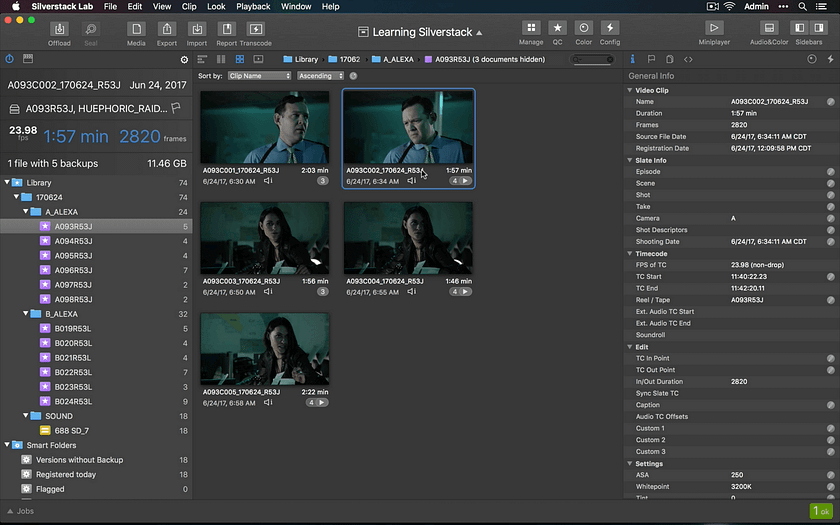Click the clapperboard icon in library panel

pos(28,59)
